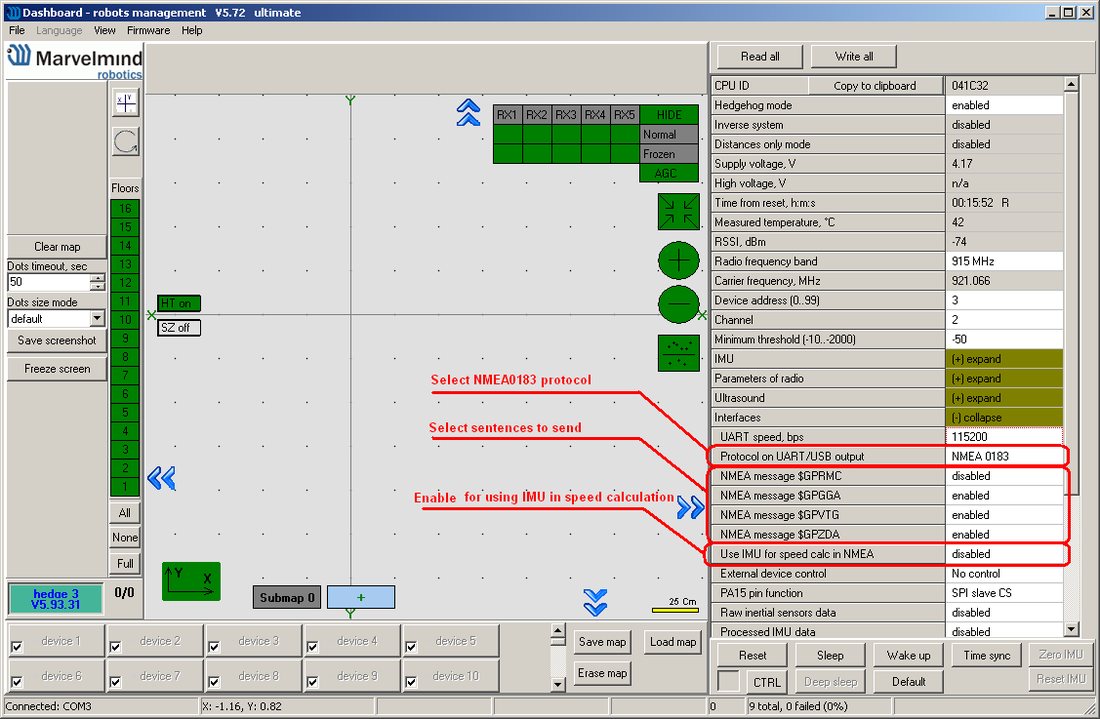
Task: Click the RX2 signal cell
Action: click(537, 114)
